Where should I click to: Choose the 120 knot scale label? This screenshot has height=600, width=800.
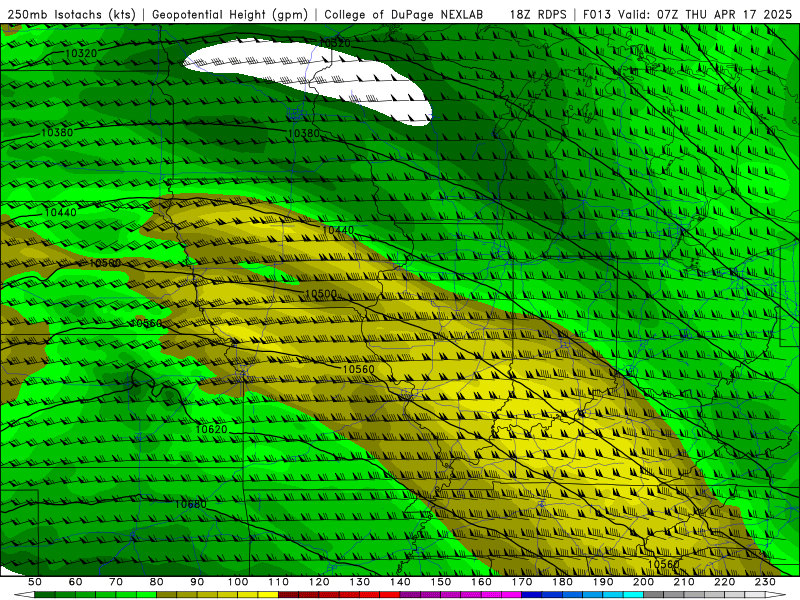coord(319,582)
